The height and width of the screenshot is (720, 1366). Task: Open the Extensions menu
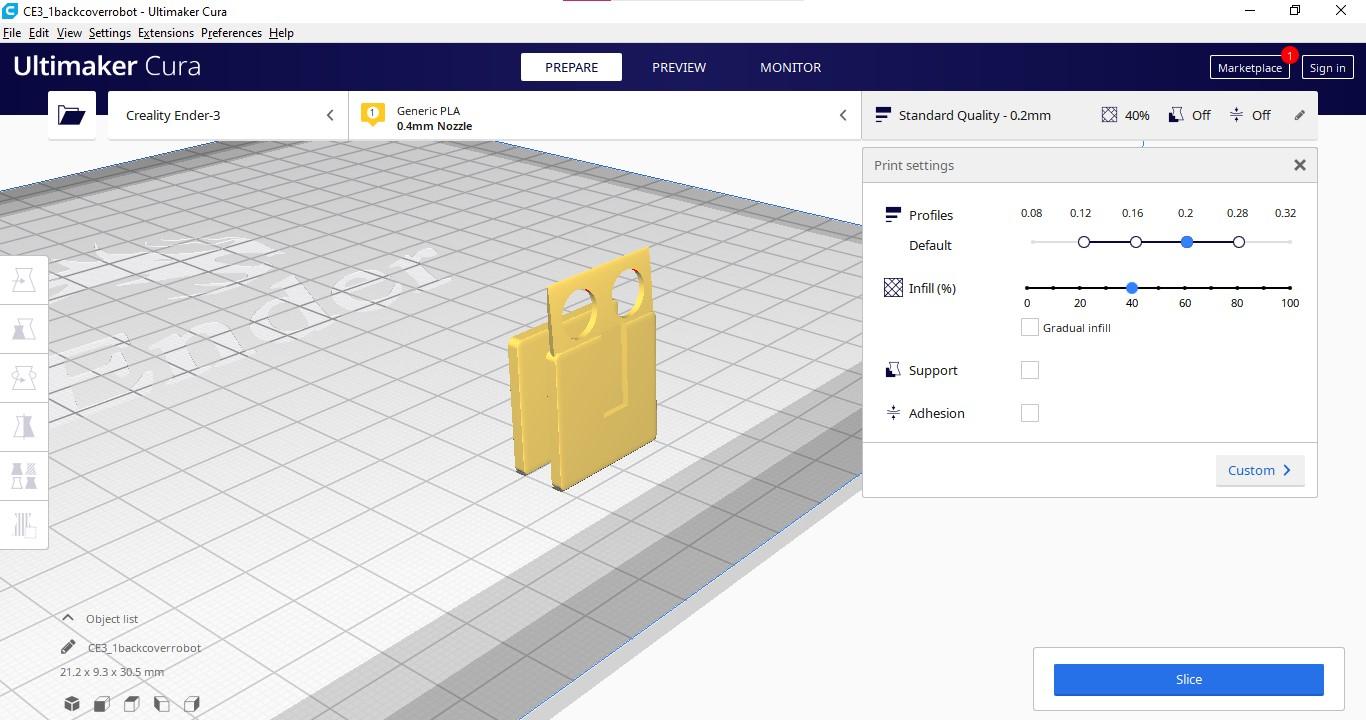(x=166, y=33)
